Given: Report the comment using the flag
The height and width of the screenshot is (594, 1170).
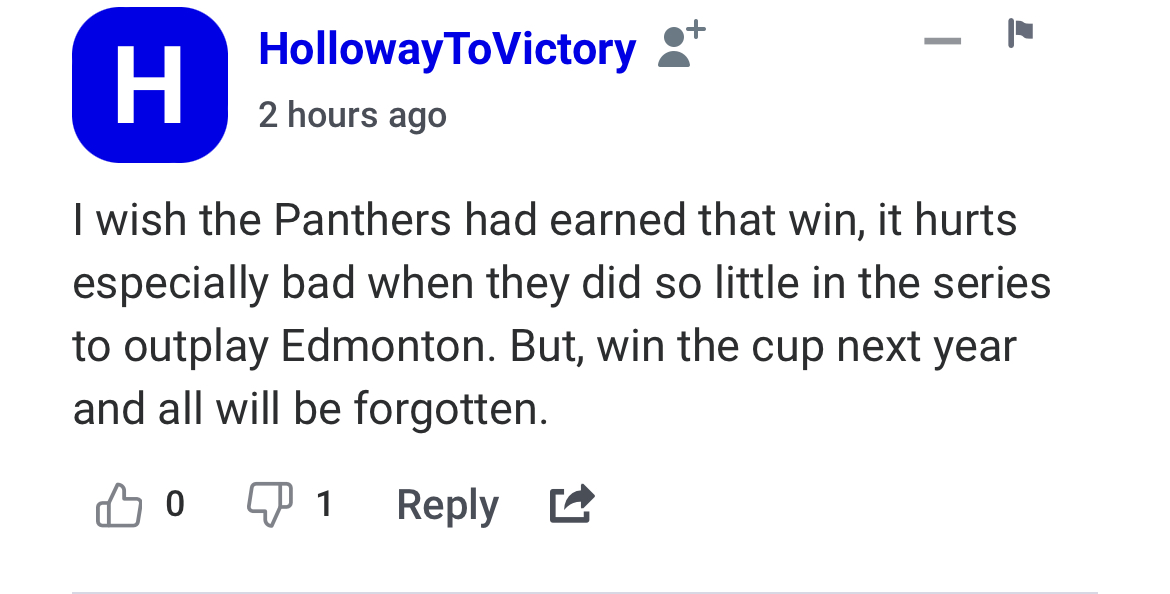Looking at the screenshot, I should (x=1020, y=33).
